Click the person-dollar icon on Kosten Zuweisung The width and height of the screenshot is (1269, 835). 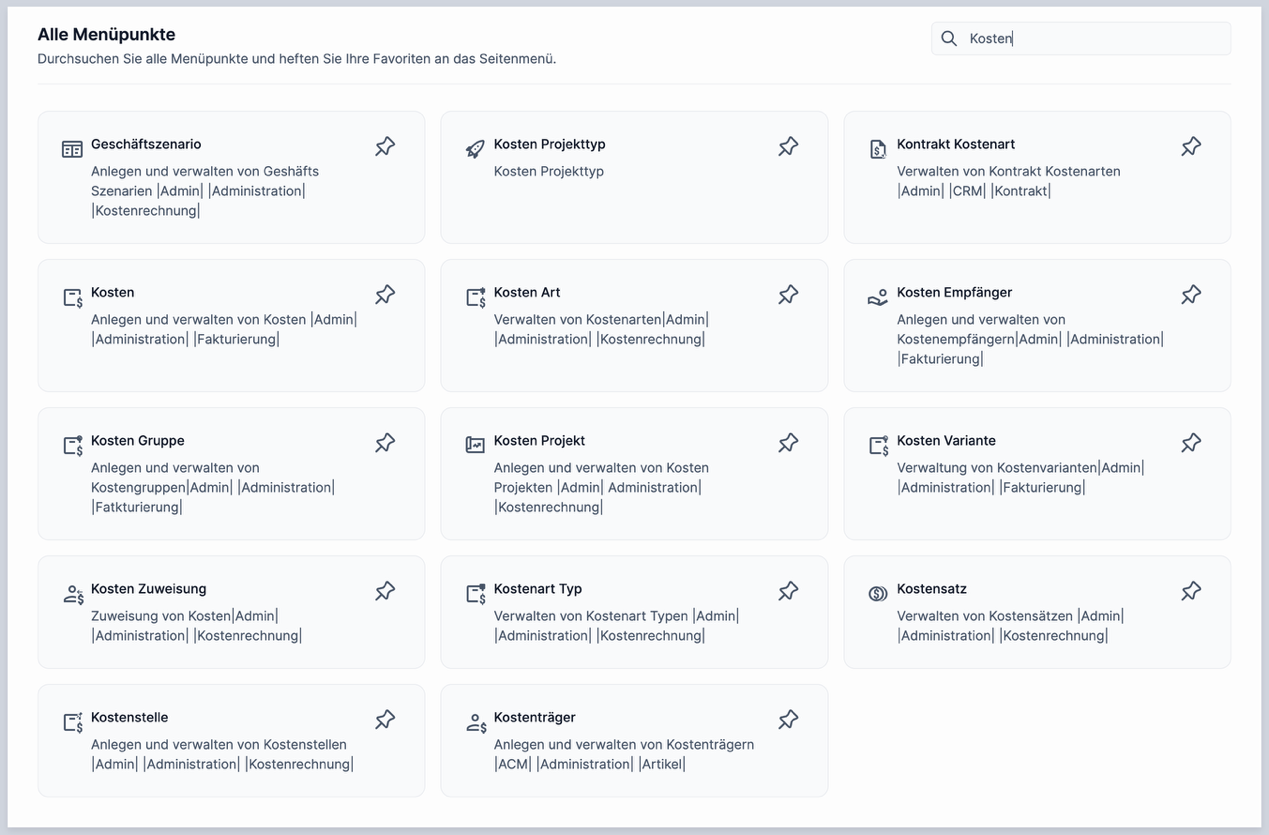click(x=71, y=592)
